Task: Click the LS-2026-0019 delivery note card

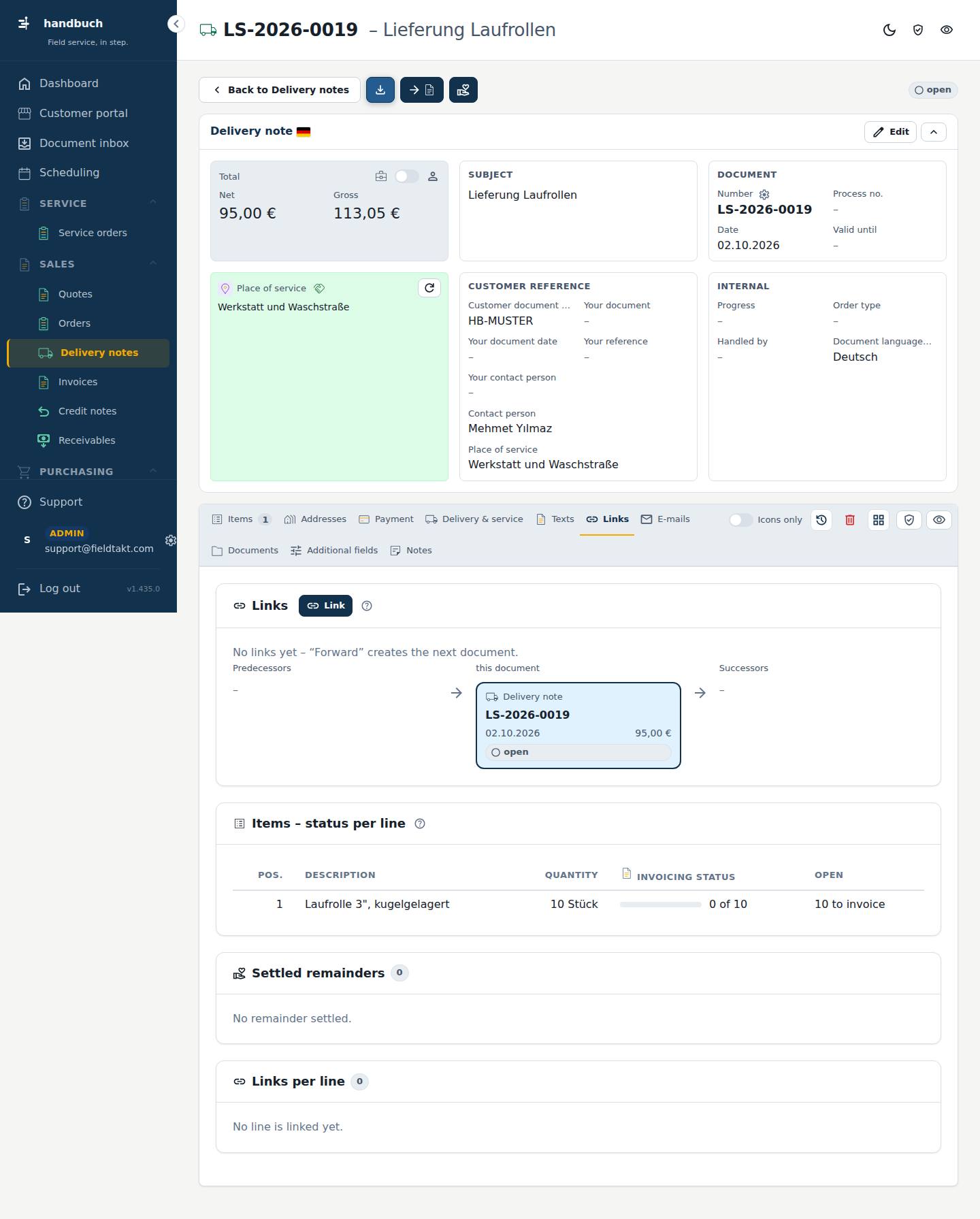Action: [578, 726]
